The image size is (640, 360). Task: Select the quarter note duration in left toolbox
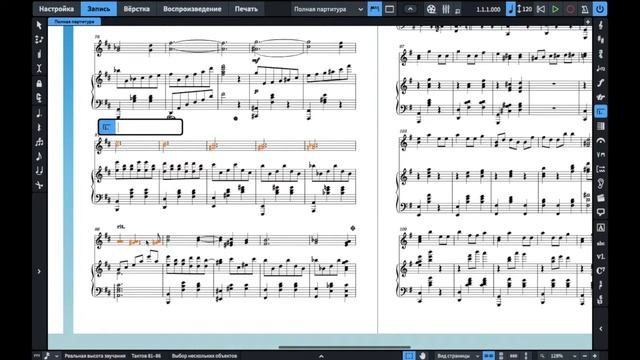[39, 113]
